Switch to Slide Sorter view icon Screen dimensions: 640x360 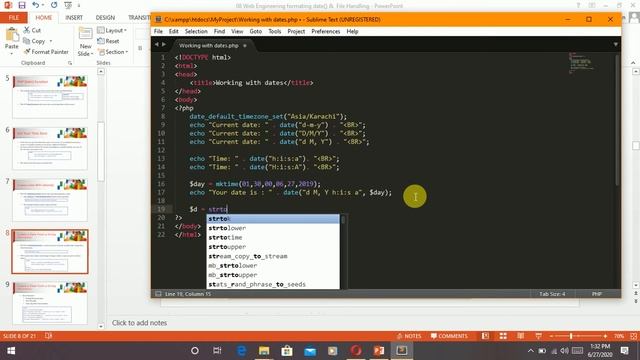503,336
